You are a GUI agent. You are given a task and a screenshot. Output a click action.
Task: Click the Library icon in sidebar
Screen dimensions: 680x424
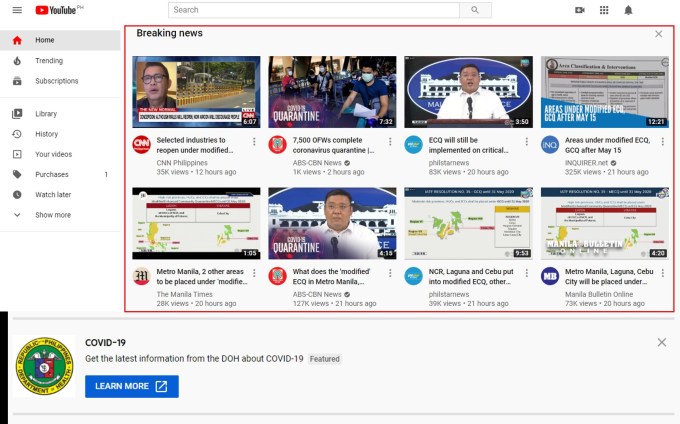point(17,114)
